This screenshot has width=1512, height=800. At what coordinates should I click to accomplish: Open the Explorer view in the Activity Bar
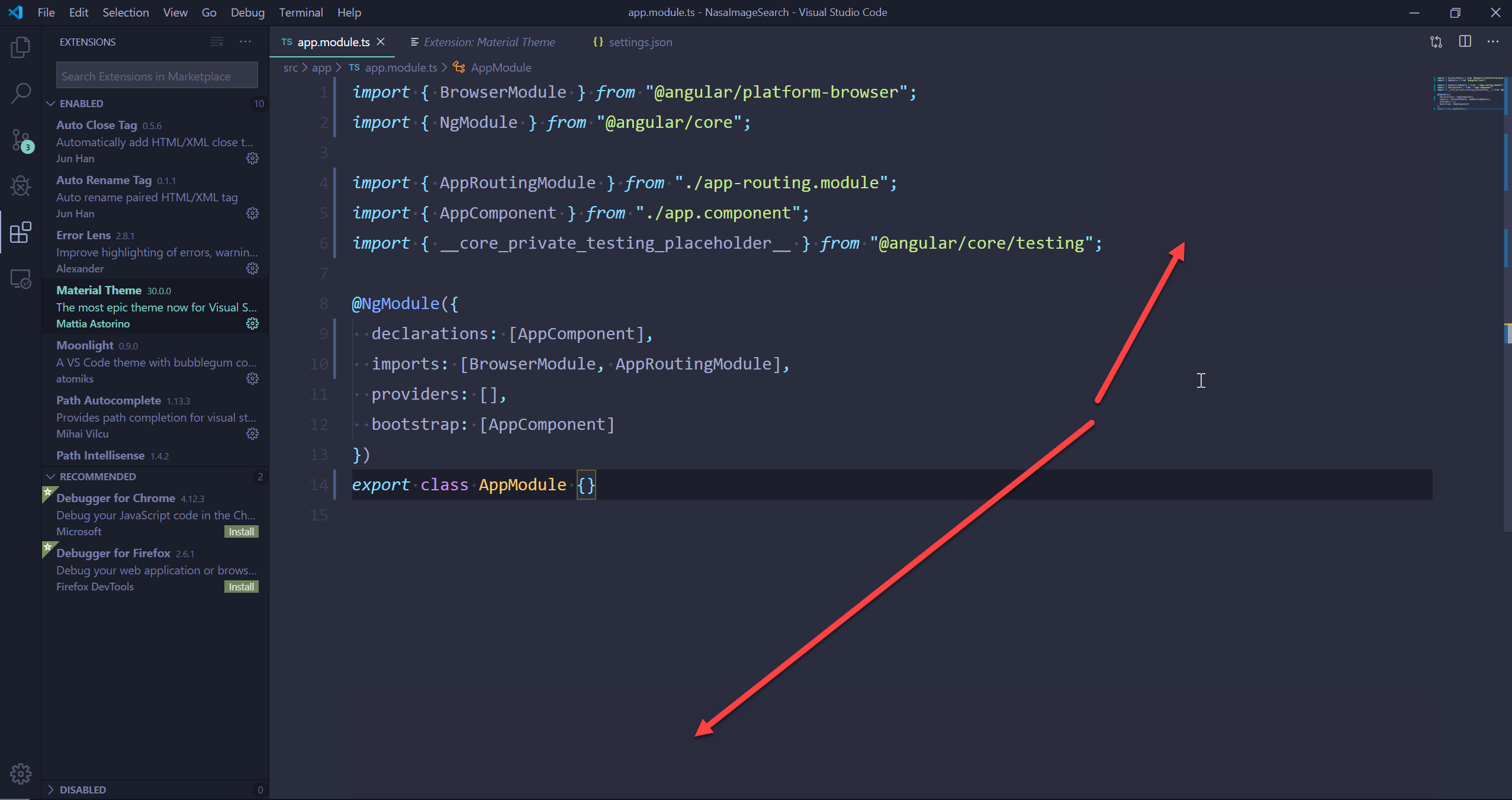[21, 47]
